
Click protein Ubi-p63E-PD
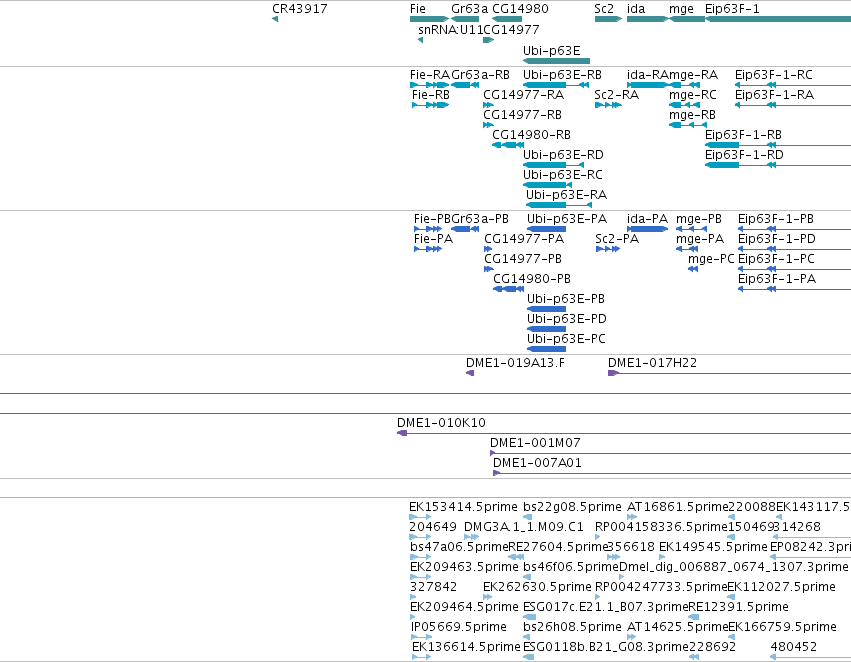(547, 329)
